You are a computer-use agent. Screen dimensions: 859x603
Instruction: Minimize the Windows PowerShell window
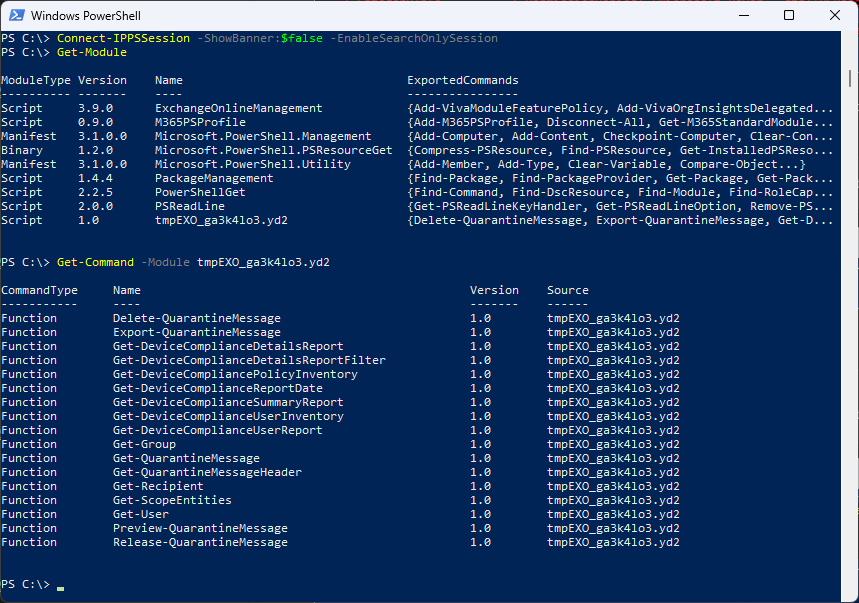tap(743, 15)
